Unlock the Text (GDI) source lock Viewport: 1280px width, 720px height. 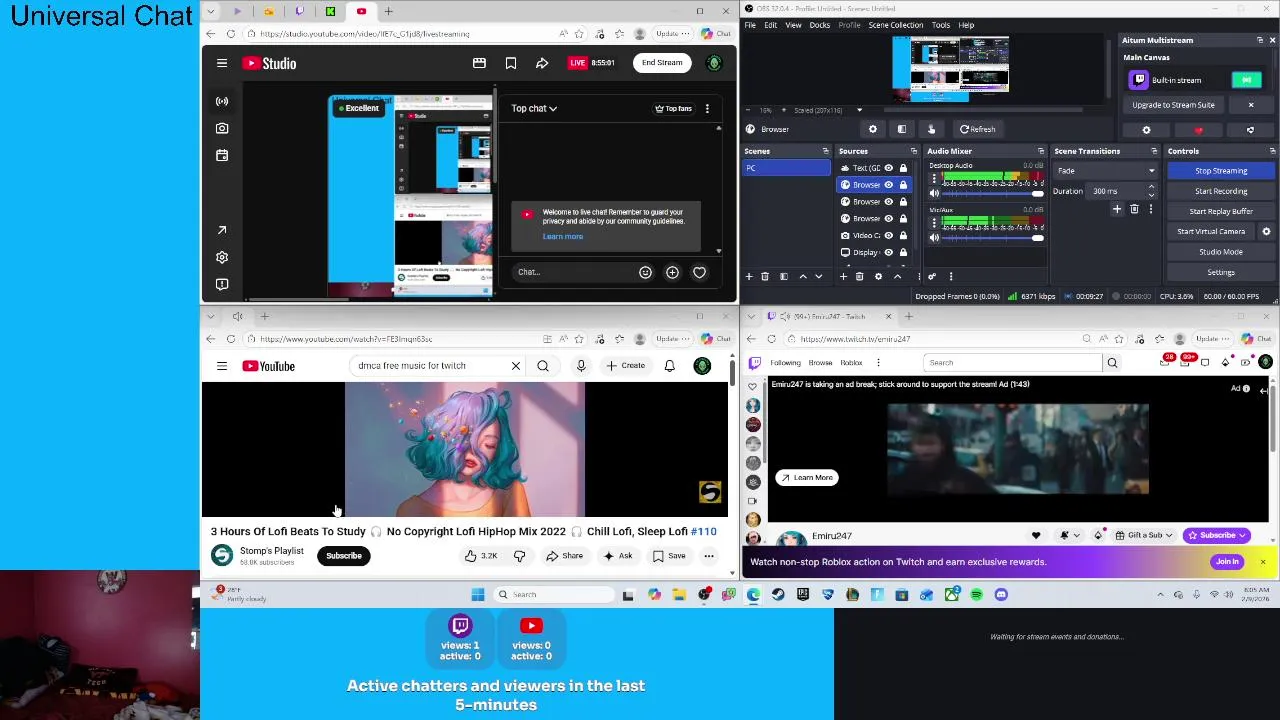tap(903, 168)
